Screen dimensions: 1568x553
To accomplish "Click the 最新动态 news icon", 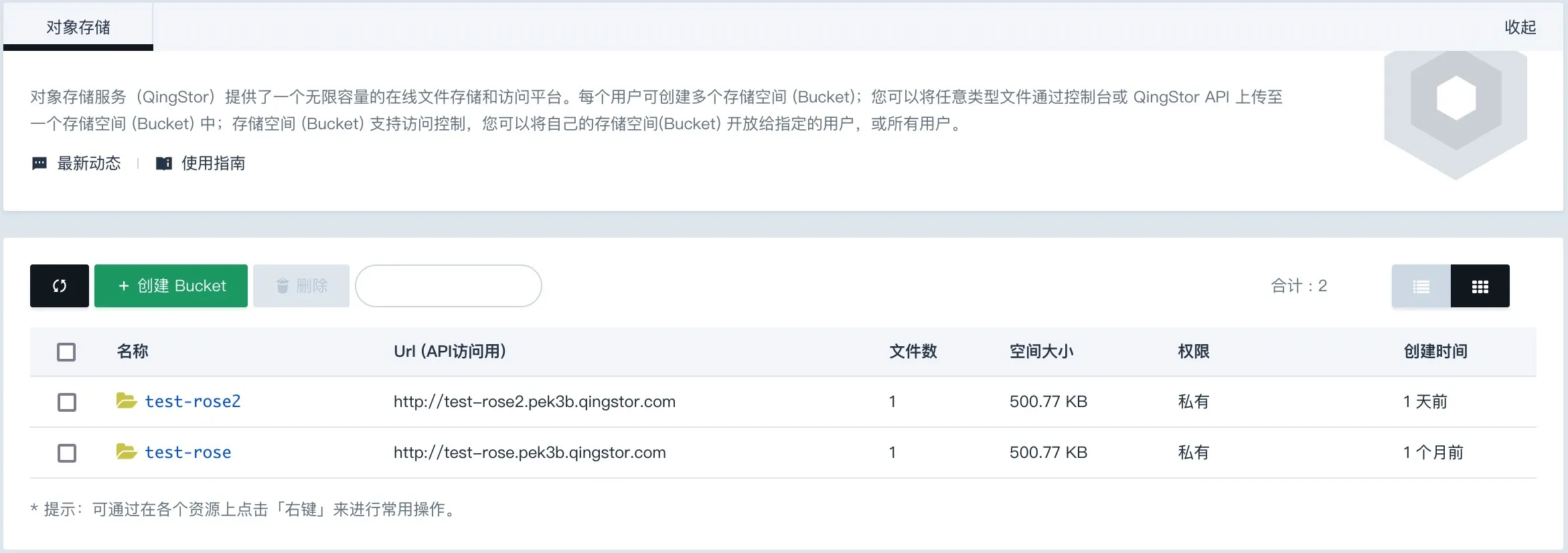I will [x=40, y=163].
